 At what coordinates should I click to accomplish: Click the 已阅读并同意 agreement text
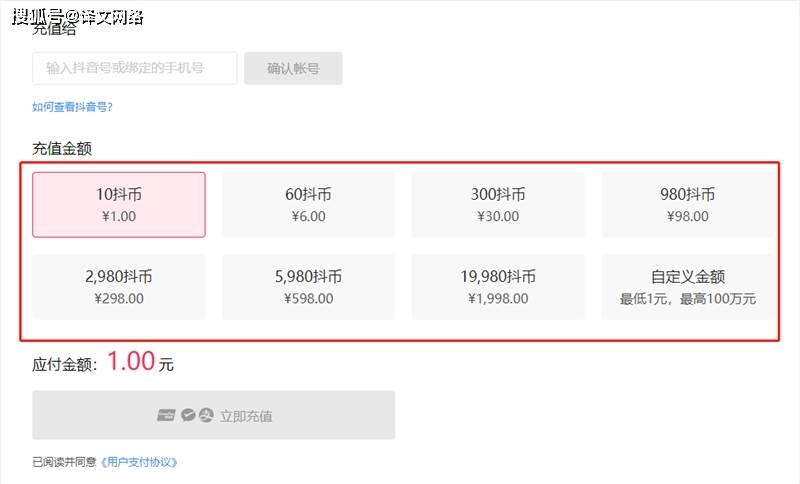64,462
